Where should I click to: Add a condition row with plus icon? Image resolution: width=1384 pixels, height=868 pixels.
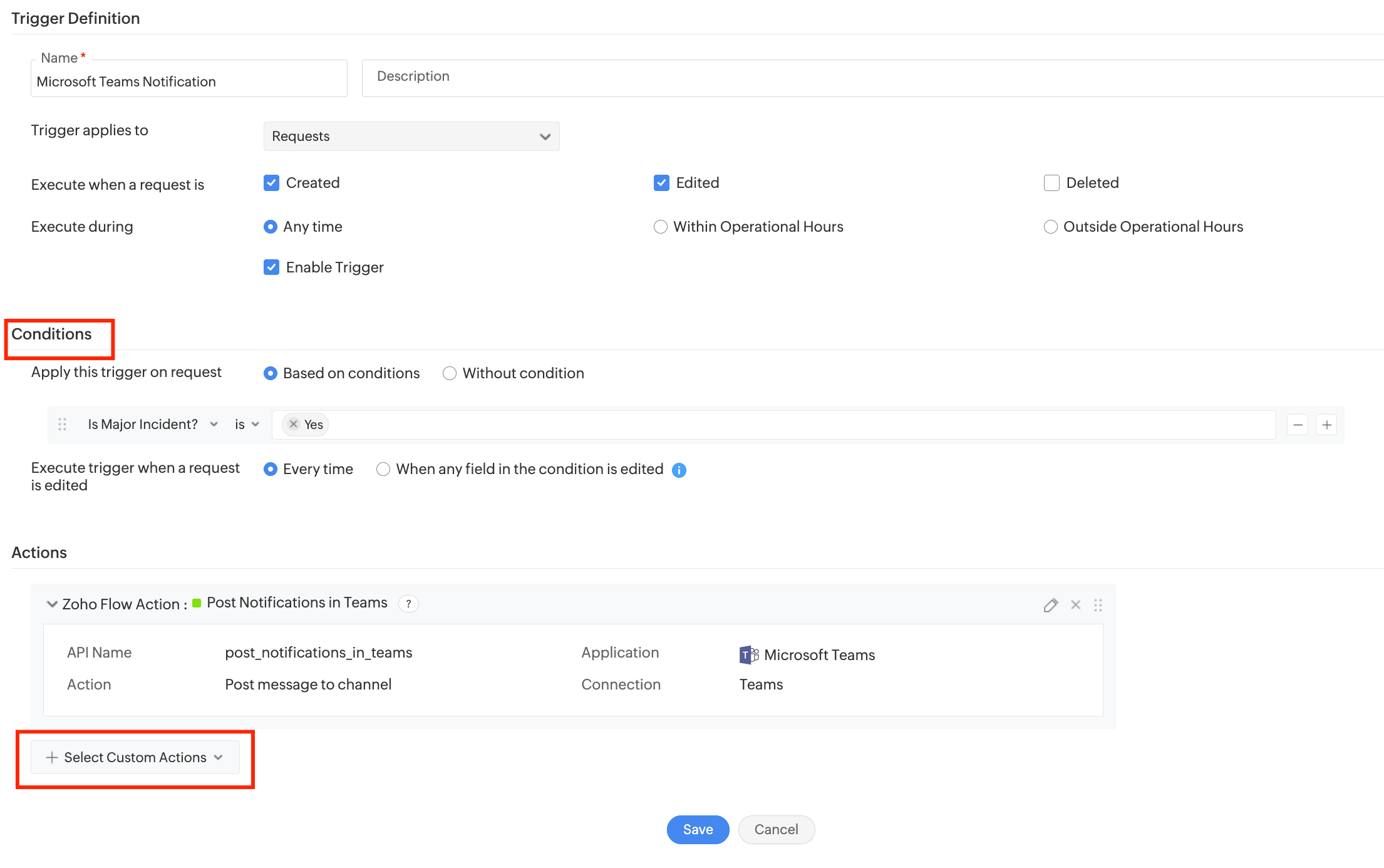[x=1326, y=425]
